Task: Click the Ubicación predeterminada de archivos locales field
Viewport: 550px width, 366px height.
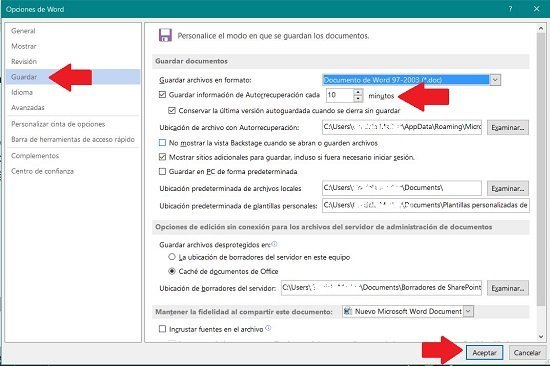Action: click(x=402, y=188)
